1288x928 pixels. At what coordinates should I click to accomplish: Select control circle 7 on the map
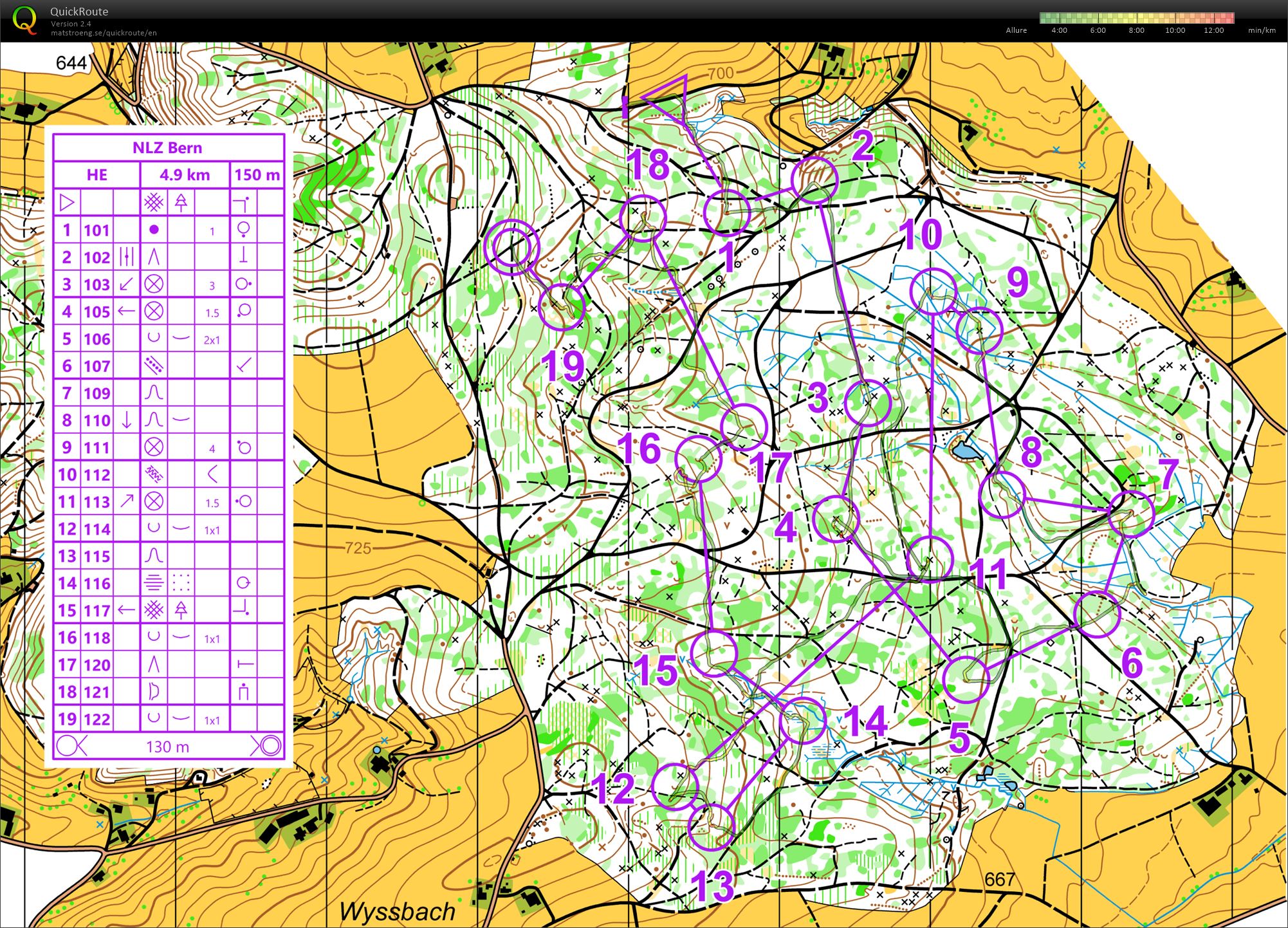click(1130, 514)
